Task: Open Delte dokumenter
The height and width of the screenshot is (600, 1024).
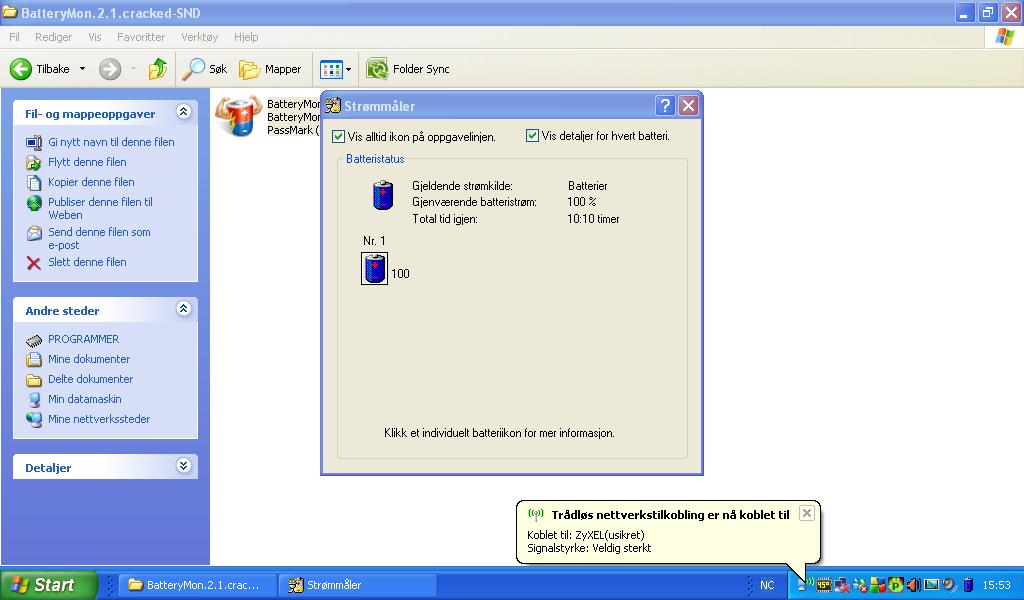Action: pyautogui.click(x=90, y=379)
